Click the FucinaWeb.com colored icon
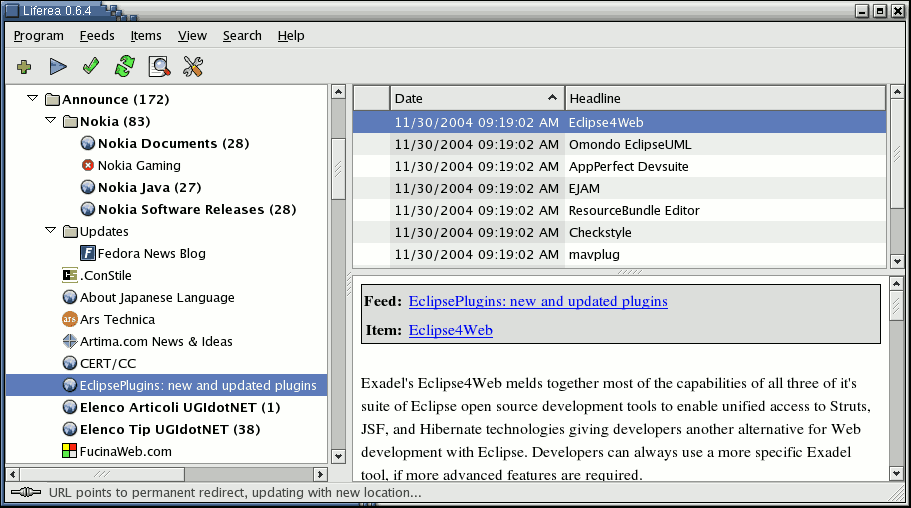The width and height of the screenshot is (911, 508). pos(70,451)
